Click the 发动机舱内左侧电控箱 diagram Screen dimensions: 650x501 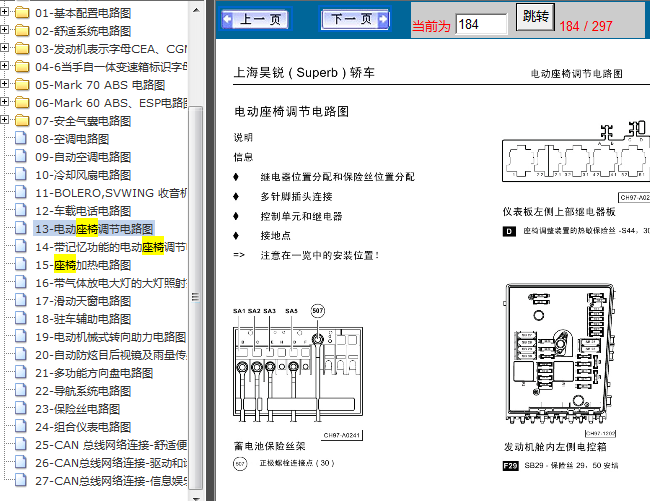559,355
